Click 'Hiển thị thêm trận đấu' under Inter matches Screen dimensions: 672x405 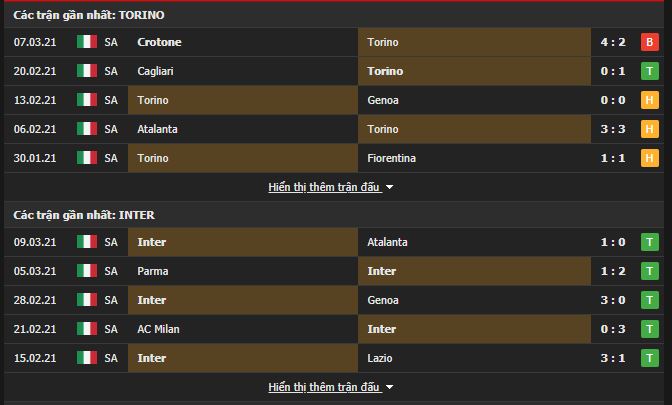(x=324, y=387)
